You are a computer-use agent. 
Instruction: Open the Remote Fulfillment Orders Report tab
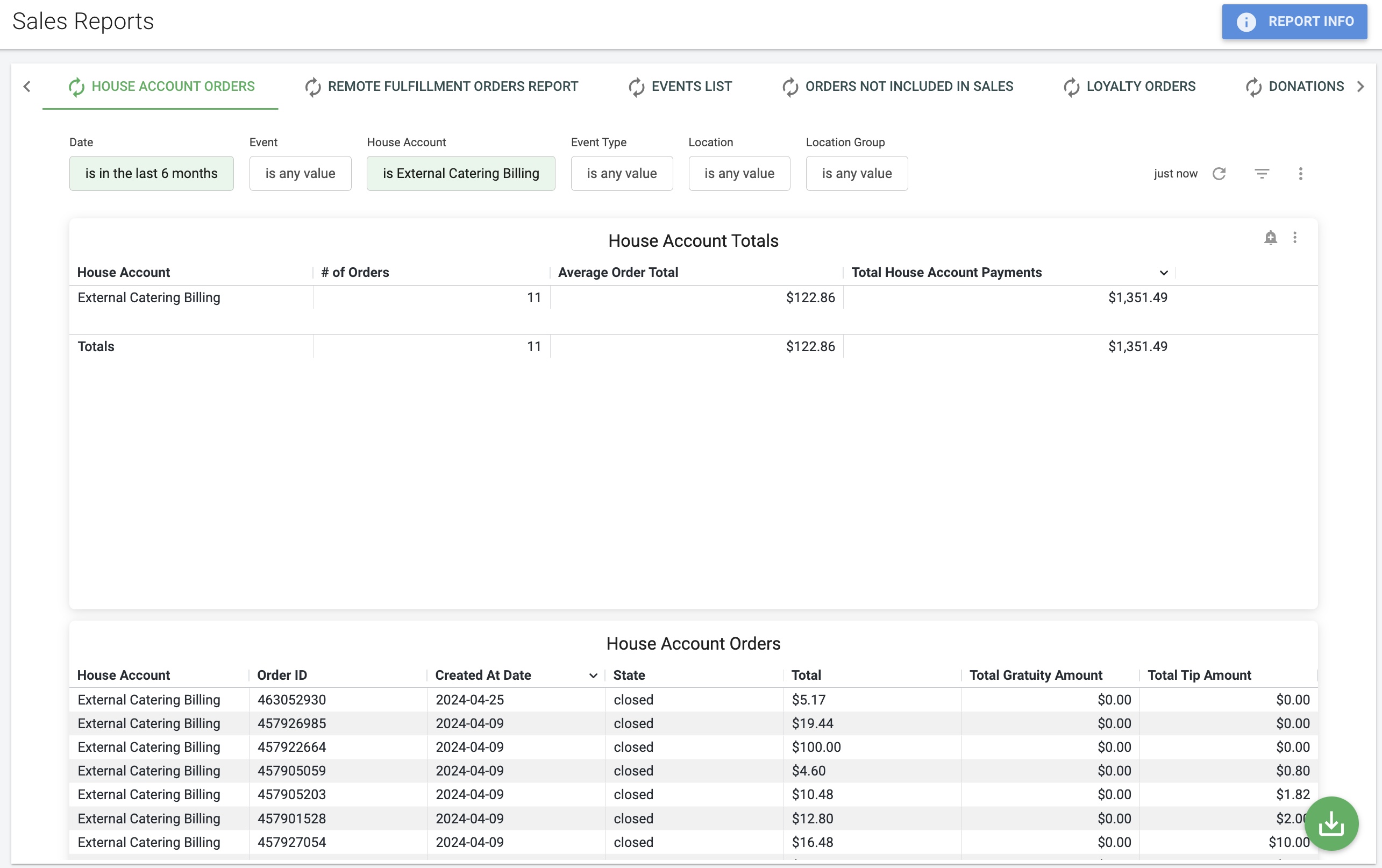pos(441,87)
